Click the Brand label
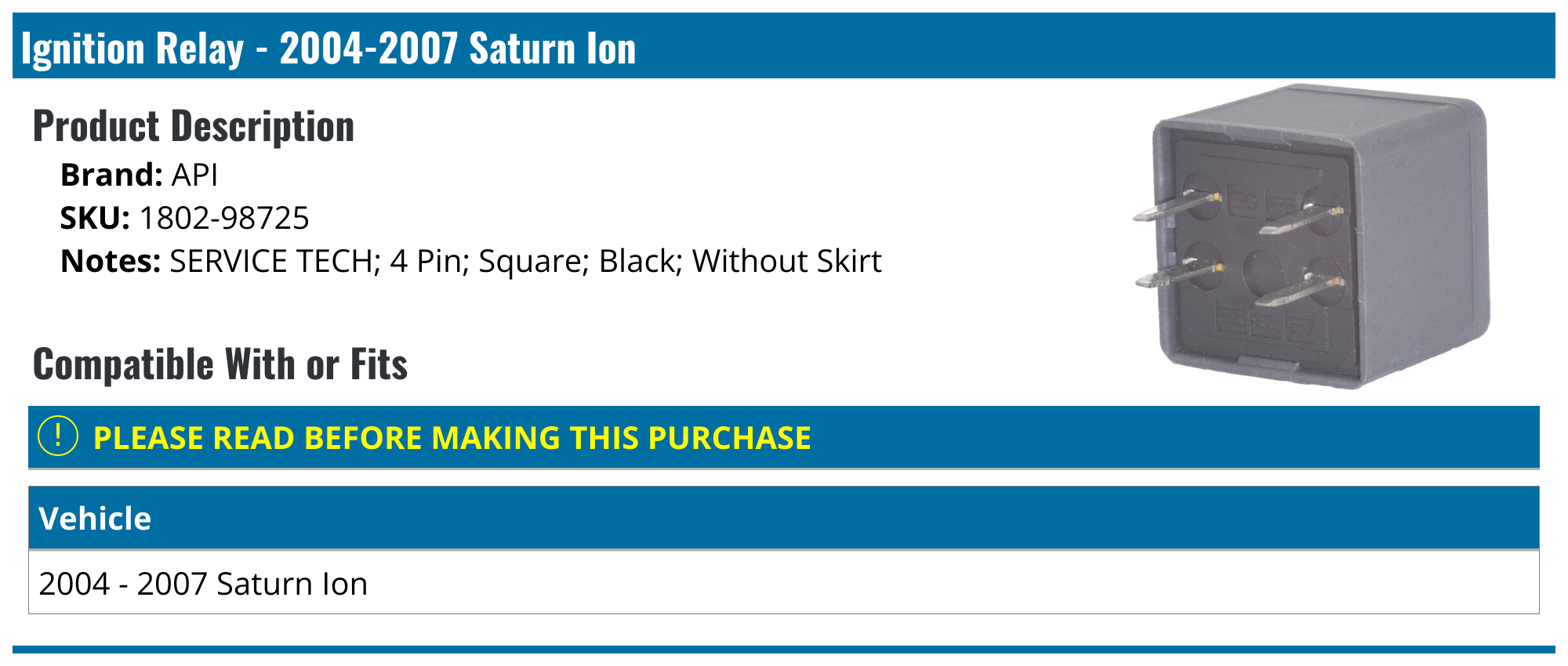 click(x=111, y=175)
